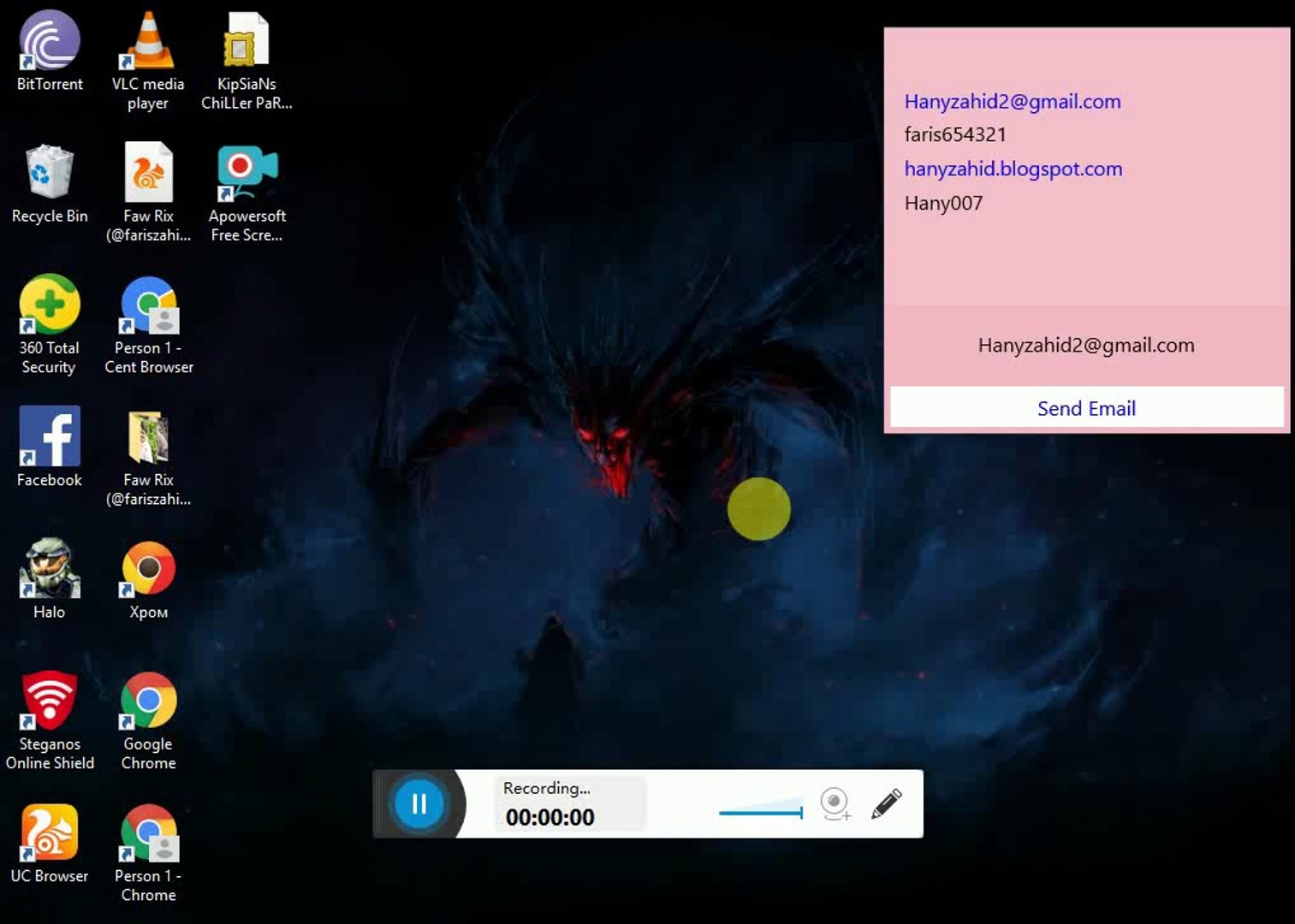Open the Hanyzahid2@gmail.com blue link
This screenshot has height=924, width=1295.
(x=1013, y=102)
